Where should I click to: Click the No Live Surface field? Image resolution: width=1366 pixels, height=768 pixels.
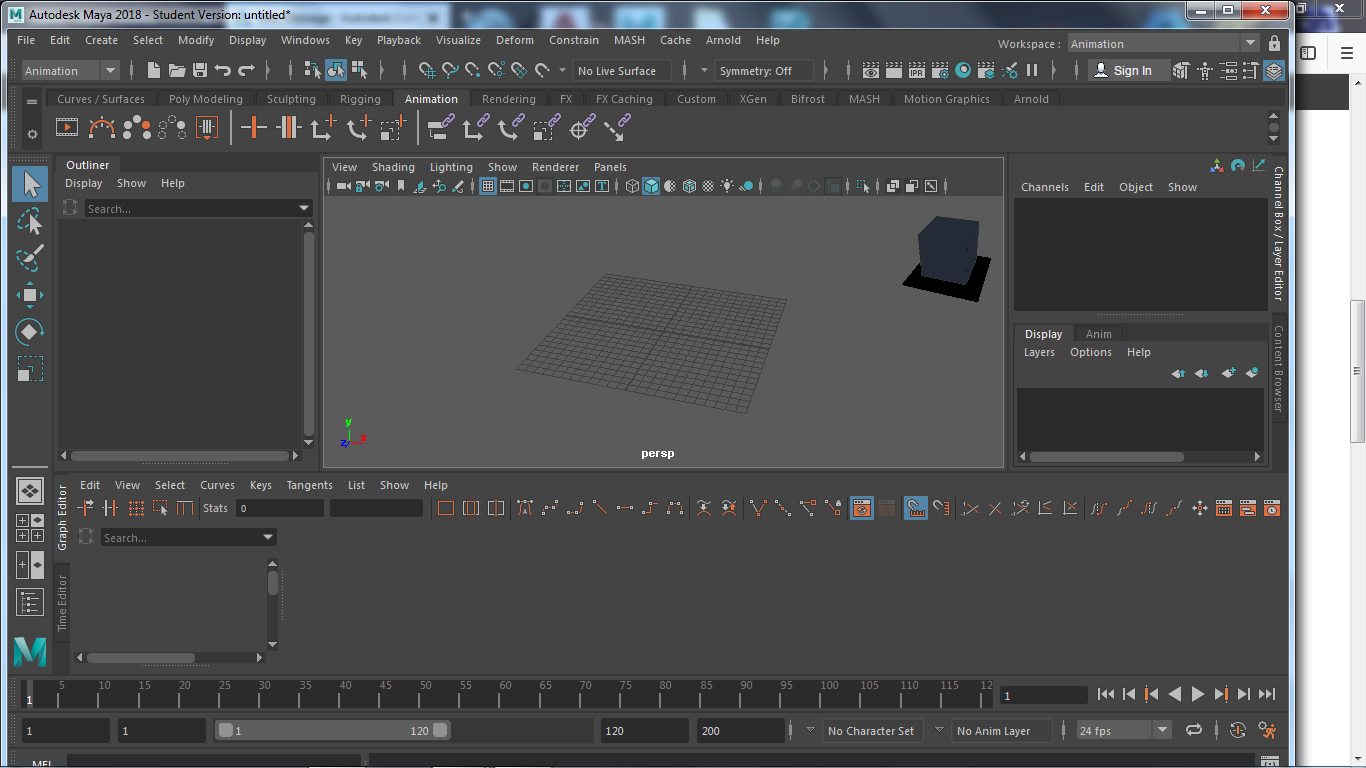coord(617,71)
